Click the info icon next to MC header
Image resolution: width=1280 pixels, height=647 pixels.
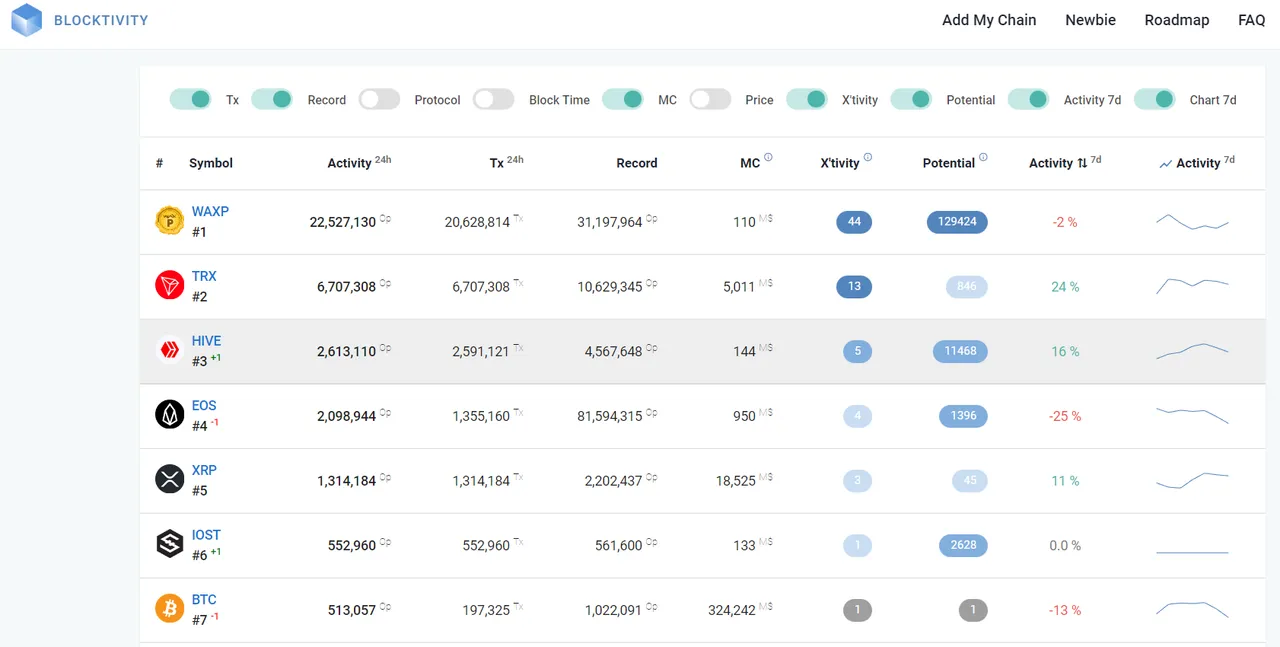coord(768,157)
